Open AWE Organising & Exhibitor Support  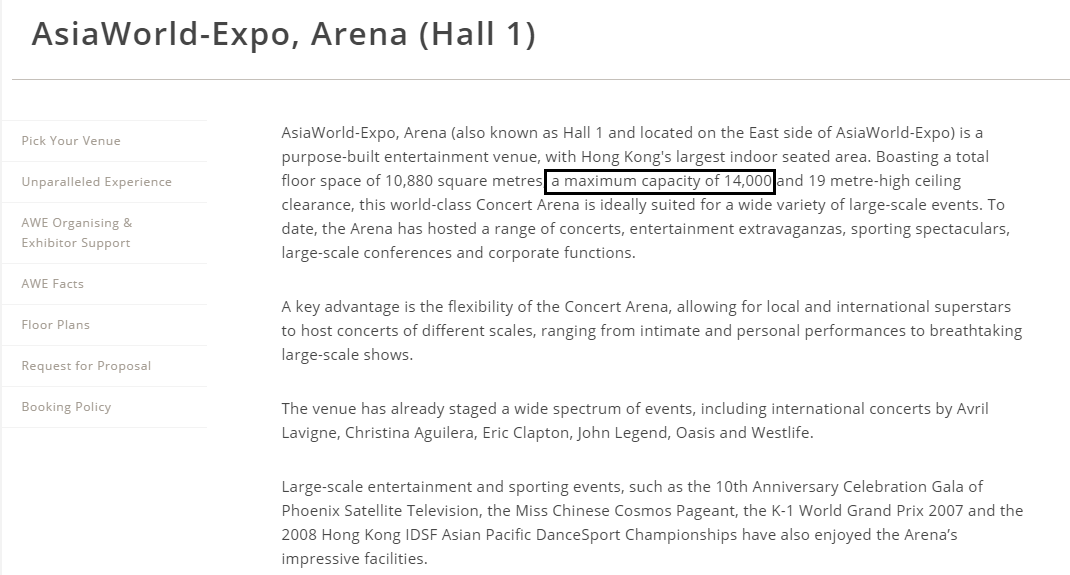click(x=76, y=233)
